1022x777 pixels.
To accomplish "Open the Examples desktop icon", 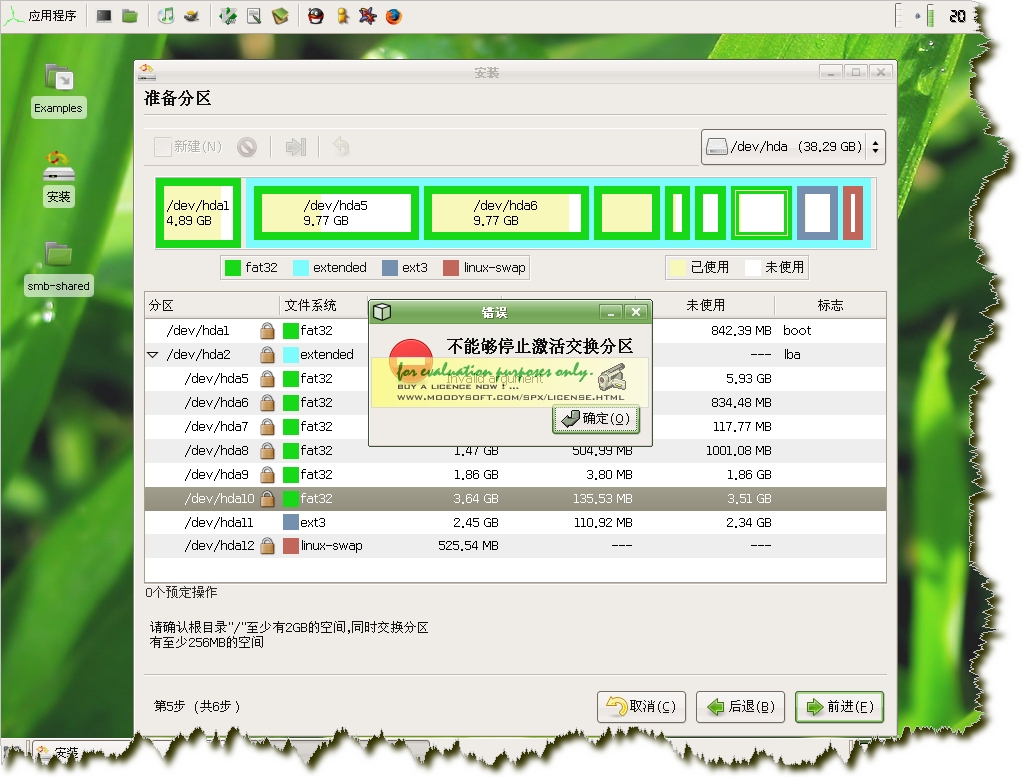I will pyautogui.click(x=59, y=90).
